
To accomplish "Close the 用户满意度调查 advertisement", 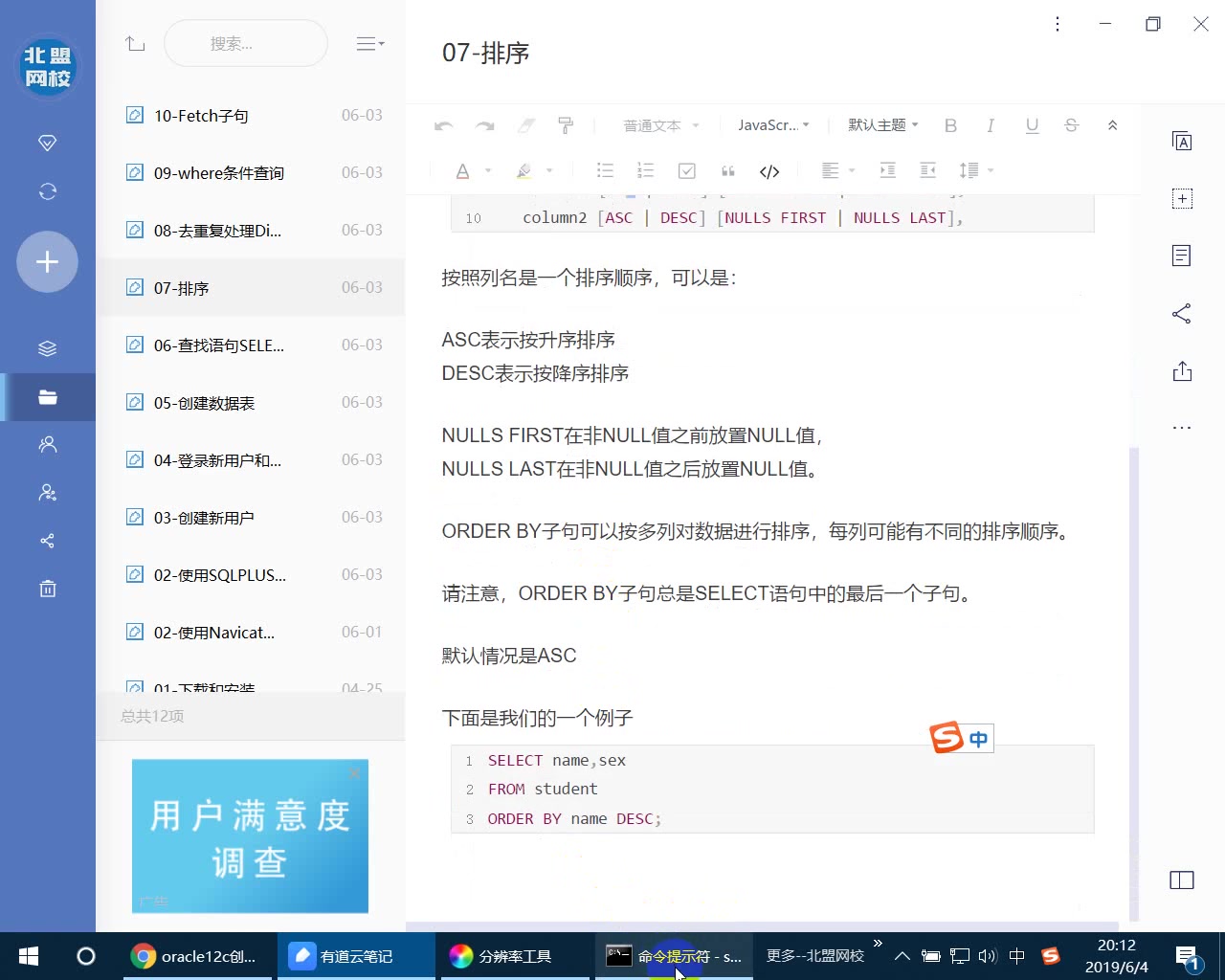I will (354, 772).
